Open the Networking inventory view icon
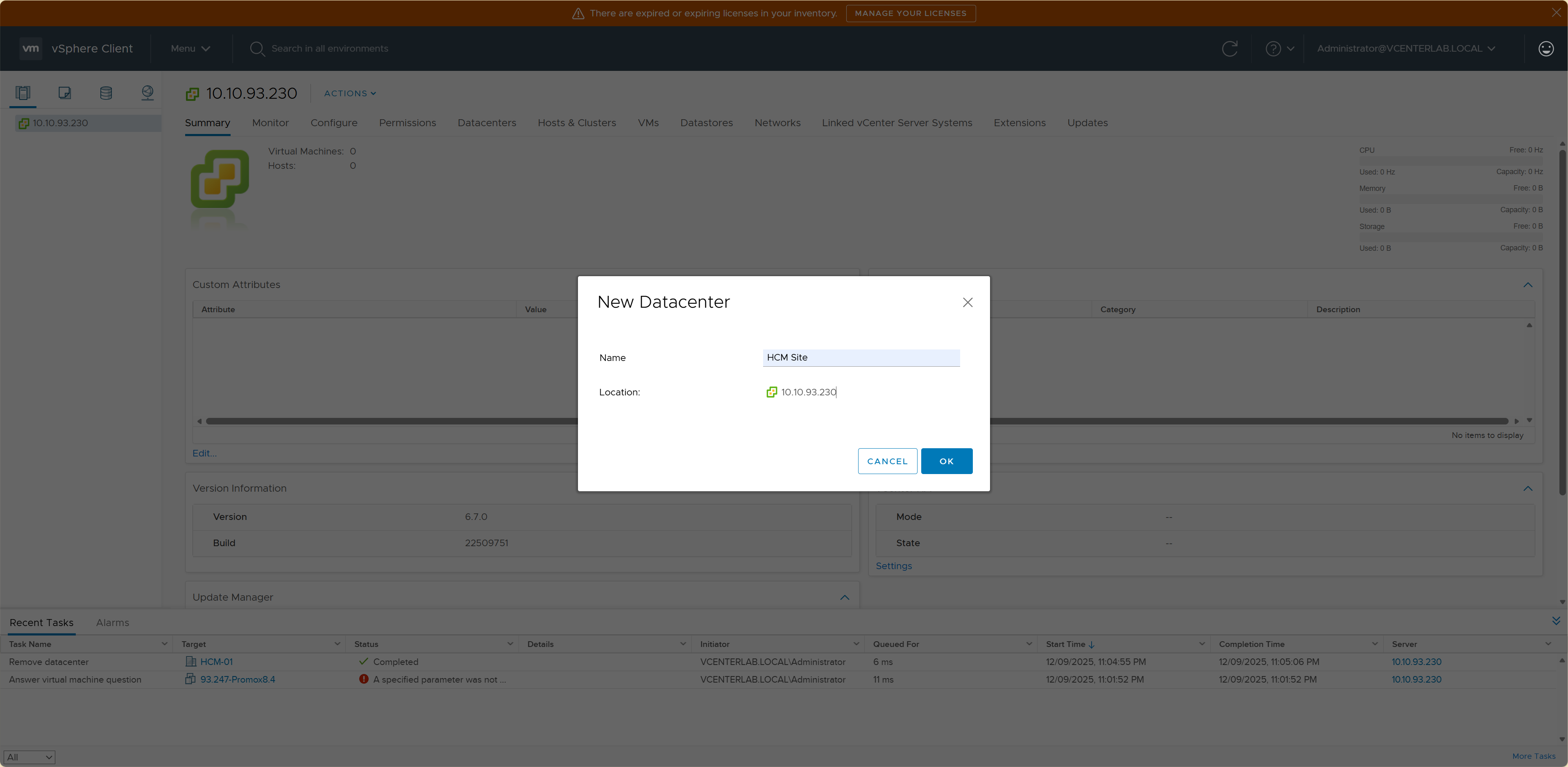This screenshot has width=1568, height=767. [147, 93]
